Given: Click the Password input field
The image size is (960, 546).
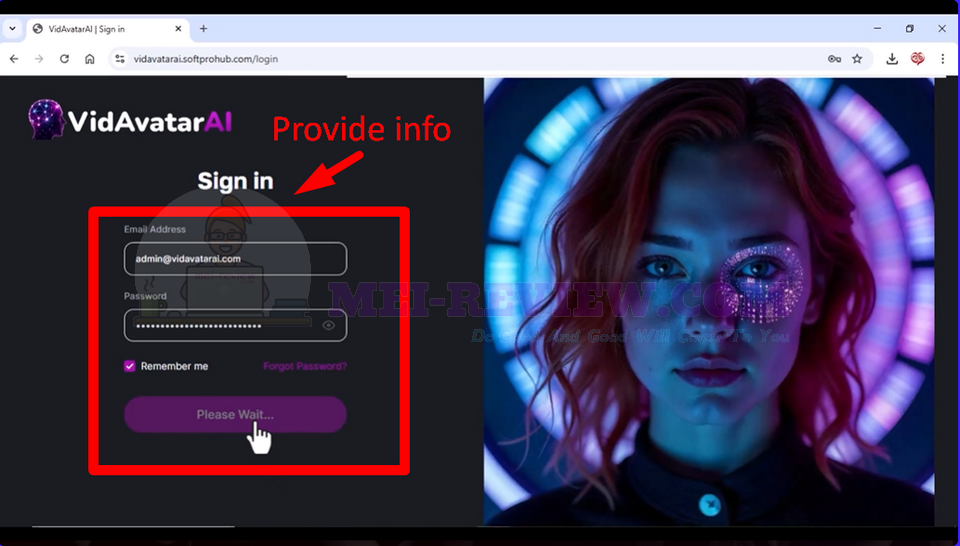Looking at the screenshot, I should click(235, 326).
